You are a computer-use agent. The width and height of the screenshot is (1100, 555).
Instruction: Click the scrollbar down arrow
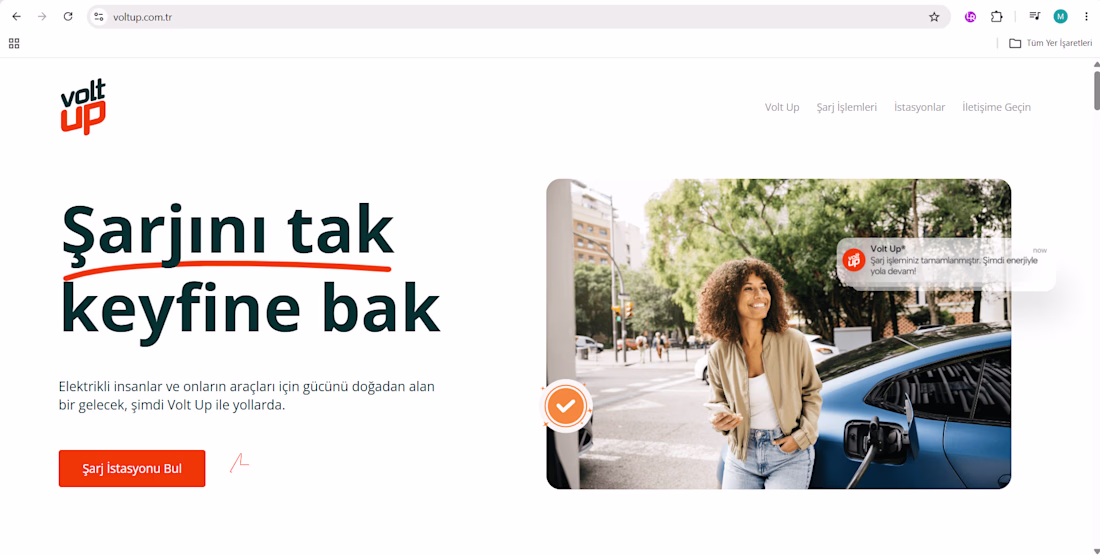1096,551
